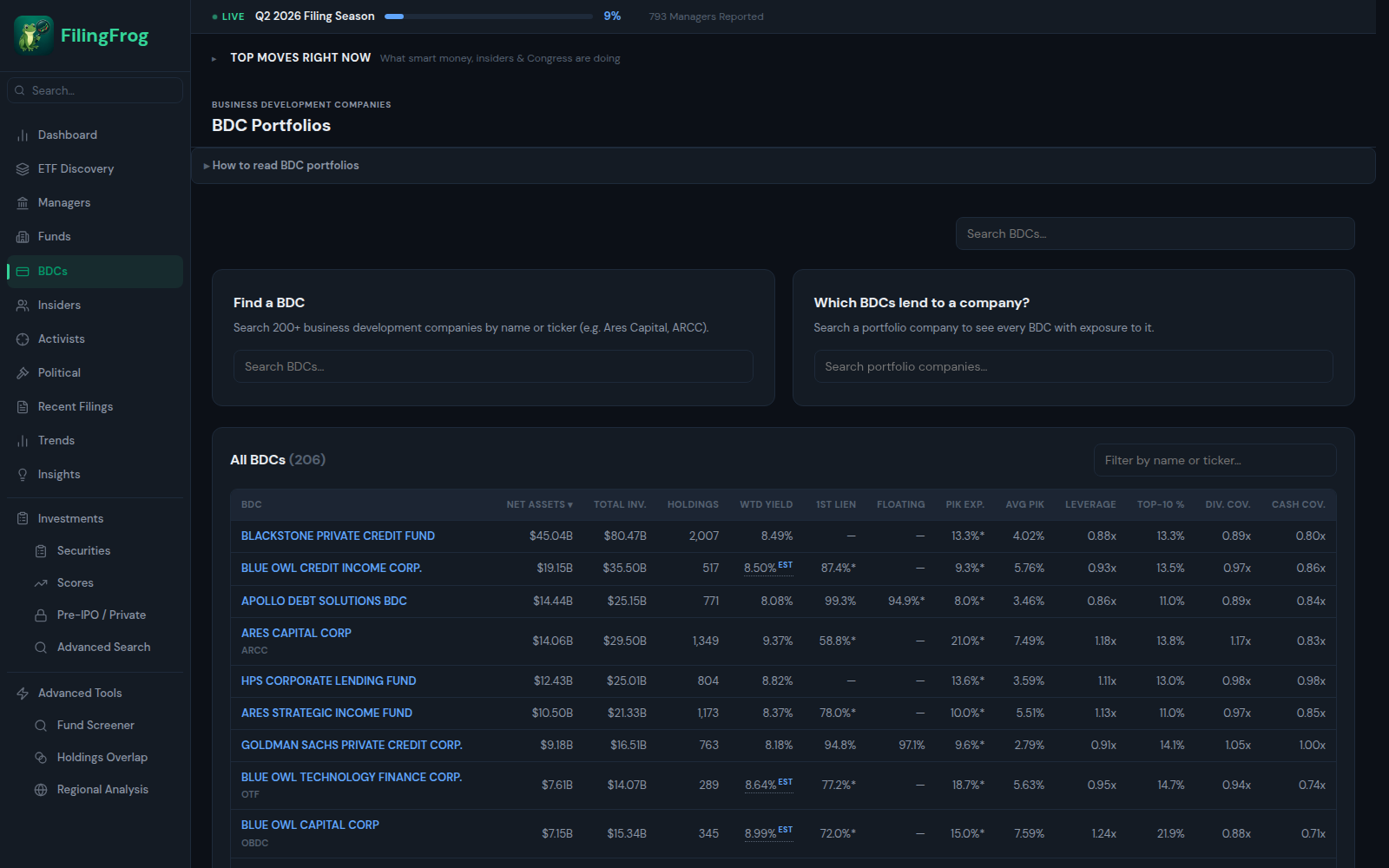The image size is (1389, 868).
Task: Navigate to Trends in sidebar
Action: [95, 441]
